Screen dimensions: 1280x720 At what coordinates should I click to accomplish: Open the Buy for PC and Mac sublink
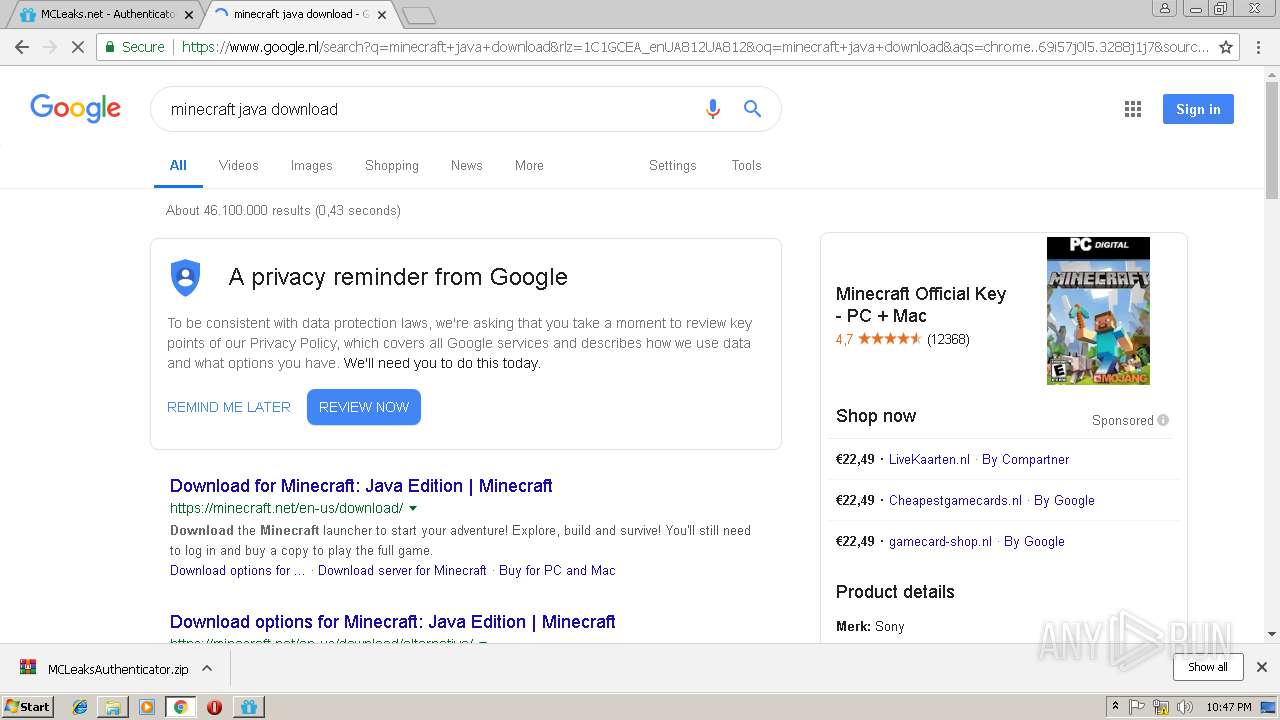point(557,570)
